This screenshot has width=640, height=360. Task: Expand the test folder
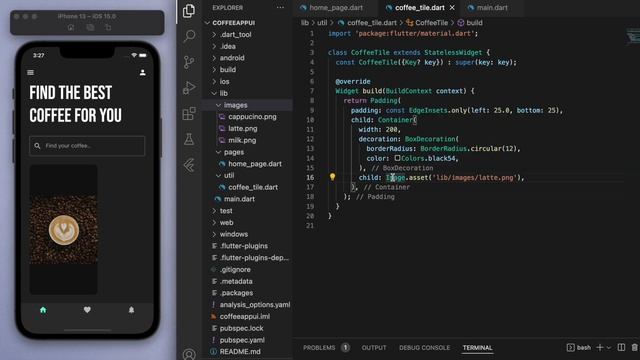tap(214, 211)
